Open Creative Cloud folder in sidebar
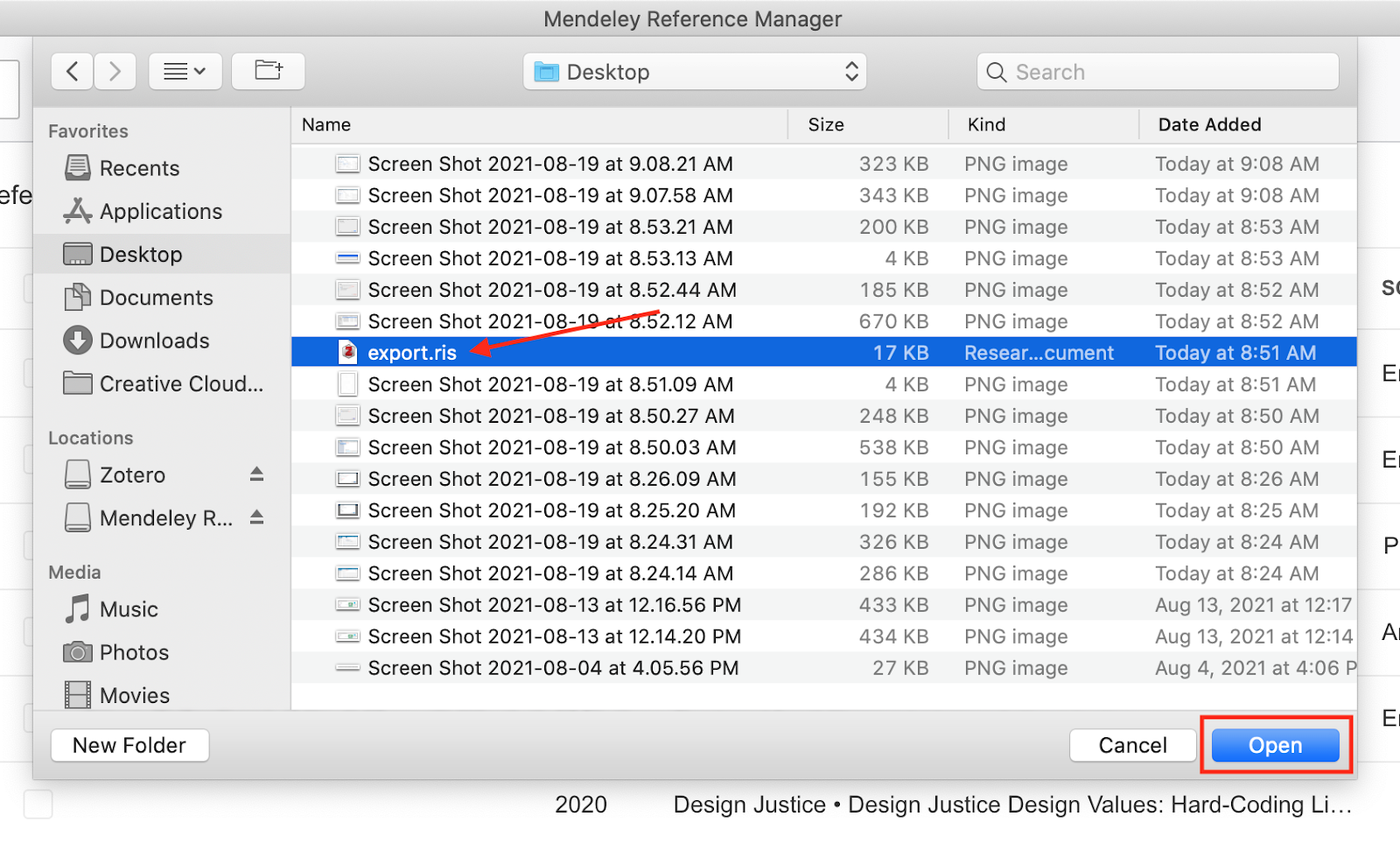Viewport: 1400px width, 844px height. point(162,383)
